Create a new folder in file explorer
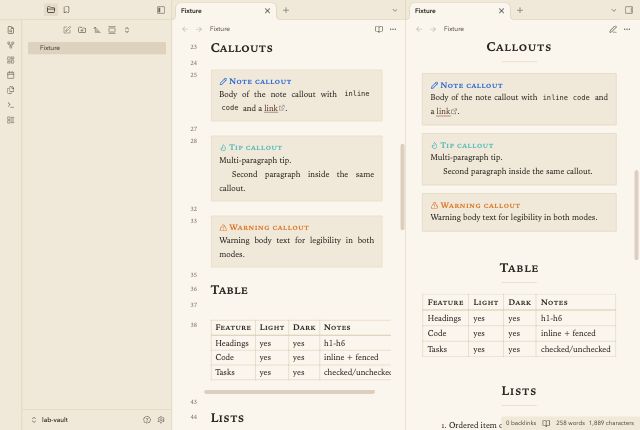The height and width of the screenshot is (430, 640). click(82, 30)
